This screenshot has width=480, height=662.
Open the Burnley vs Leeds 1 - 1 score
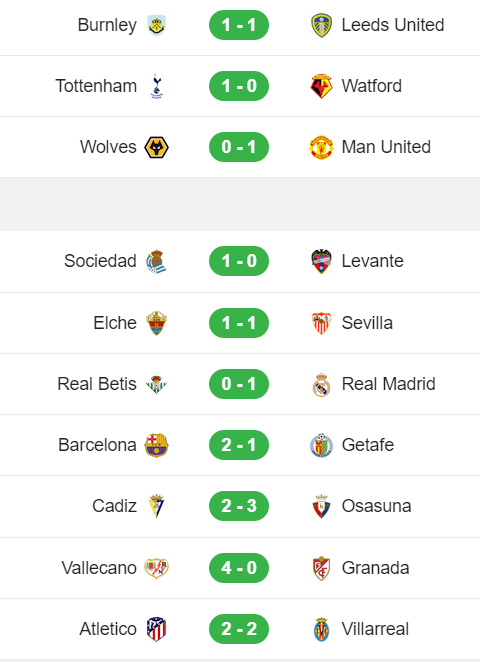coord(239,25)
